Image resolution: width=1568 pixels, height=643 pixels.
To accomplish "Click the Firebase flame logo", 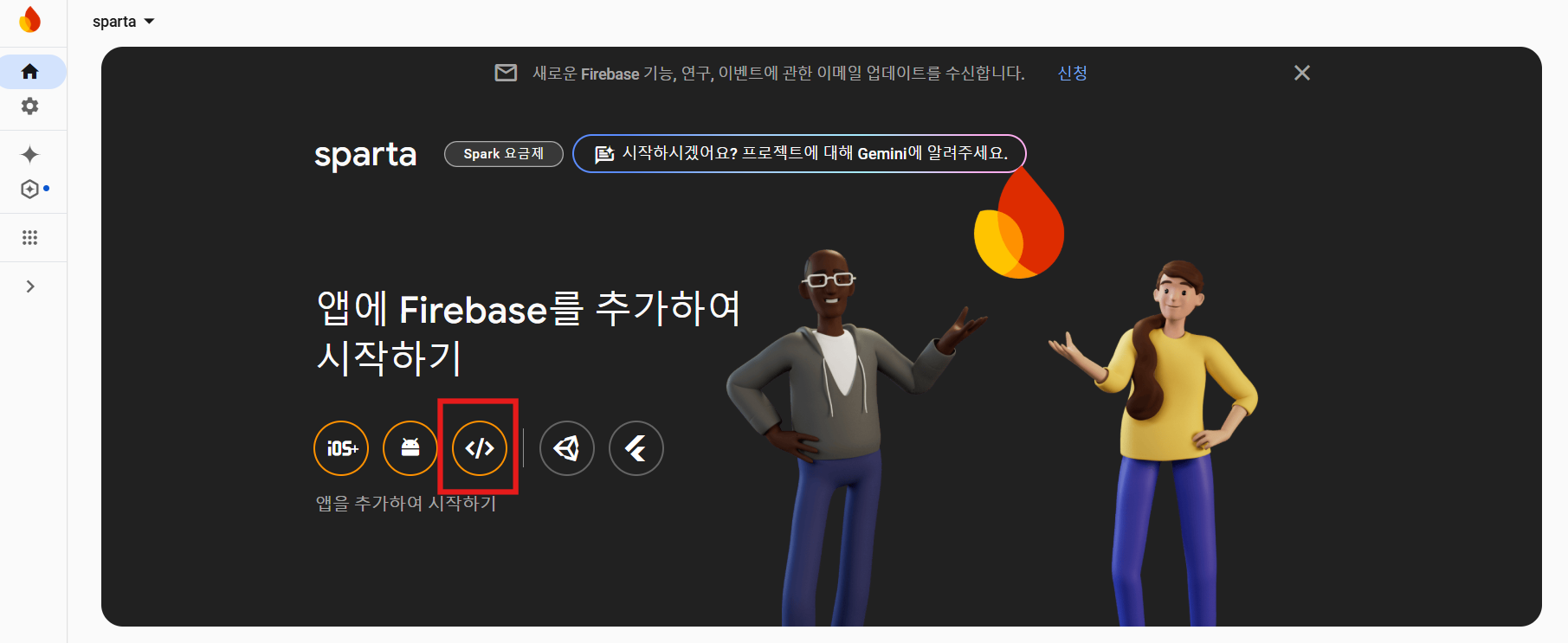I will tap(30, 20).
